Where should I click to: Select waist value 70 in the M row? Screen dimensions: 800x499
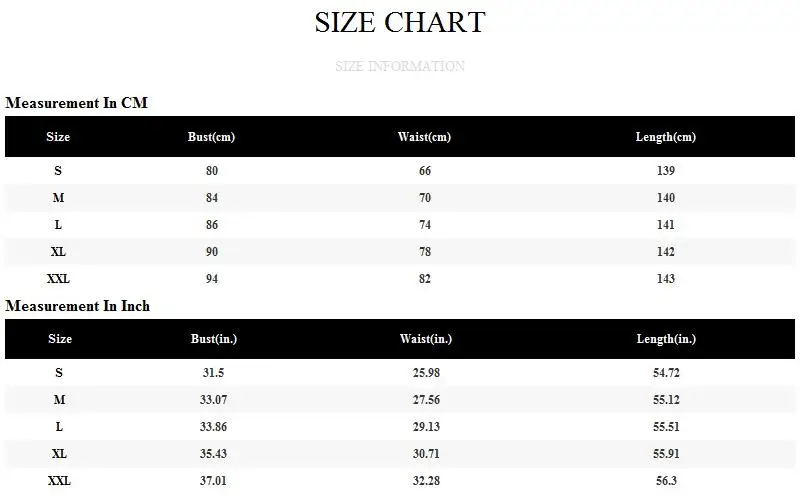[425, 197]
